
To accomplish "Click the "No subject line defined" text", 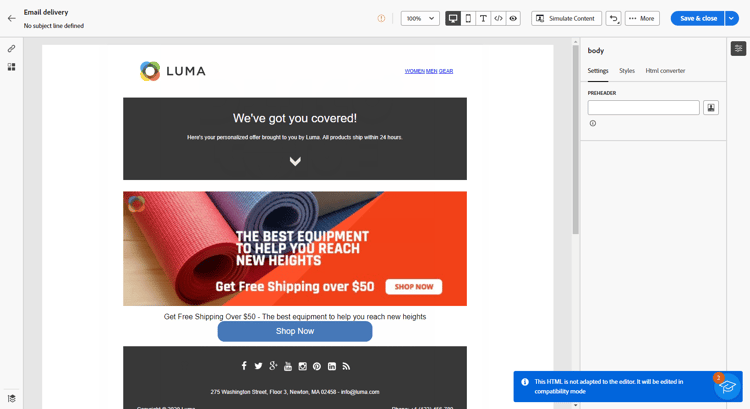I will tap(54, 26).
